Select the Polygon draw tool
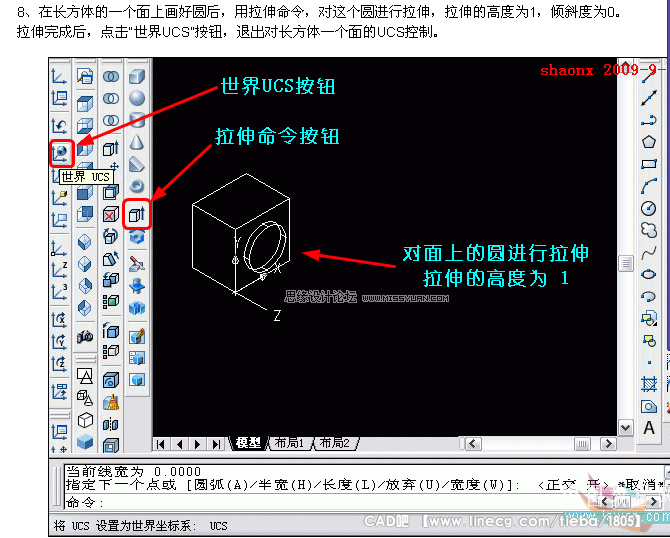The height and width of the screenshot is (538, 670). pyautogui.click(x=649, y=142)
